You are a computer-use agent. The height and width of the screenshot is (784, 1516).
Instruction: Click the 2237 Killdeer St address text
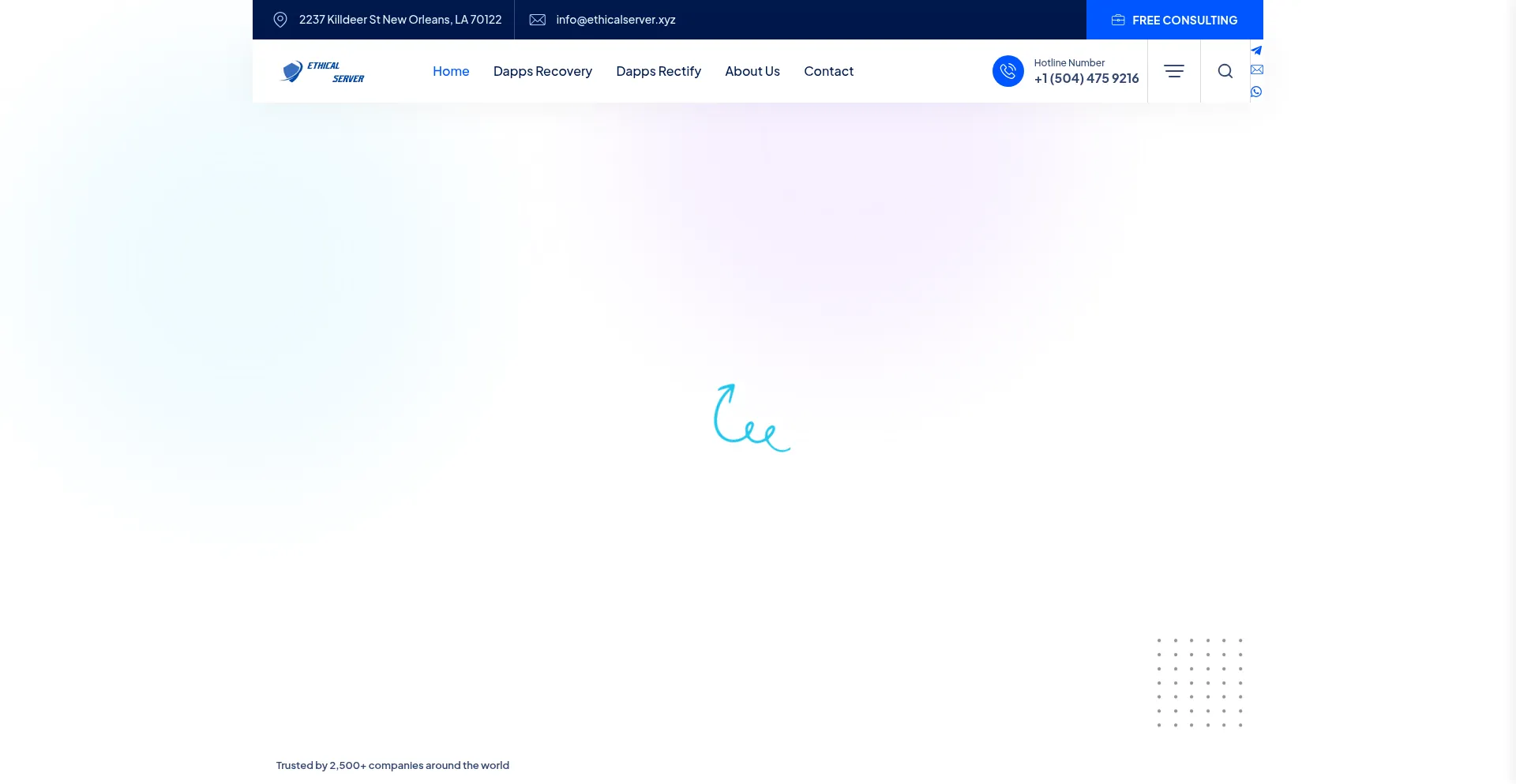(400, 20)
